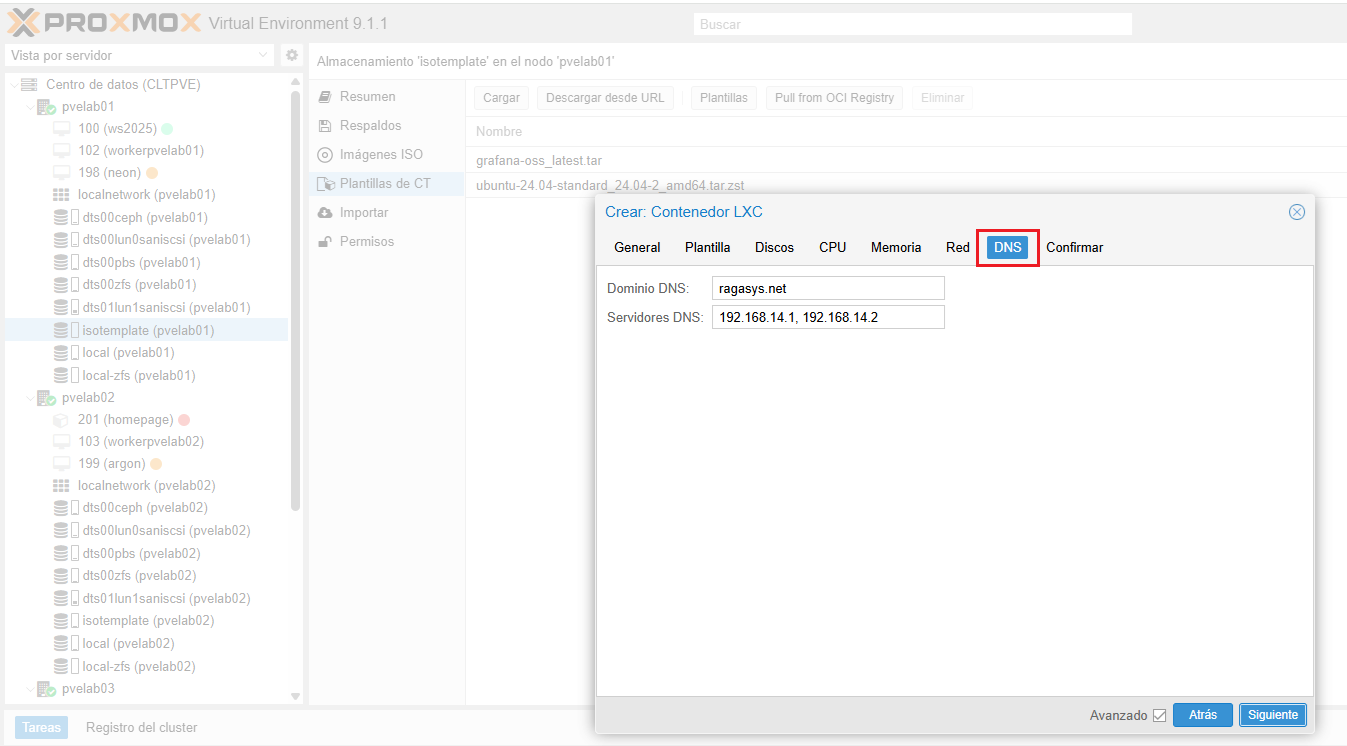
Task: Click the Respaldos floppy disk icon
Action: (324, 126)
